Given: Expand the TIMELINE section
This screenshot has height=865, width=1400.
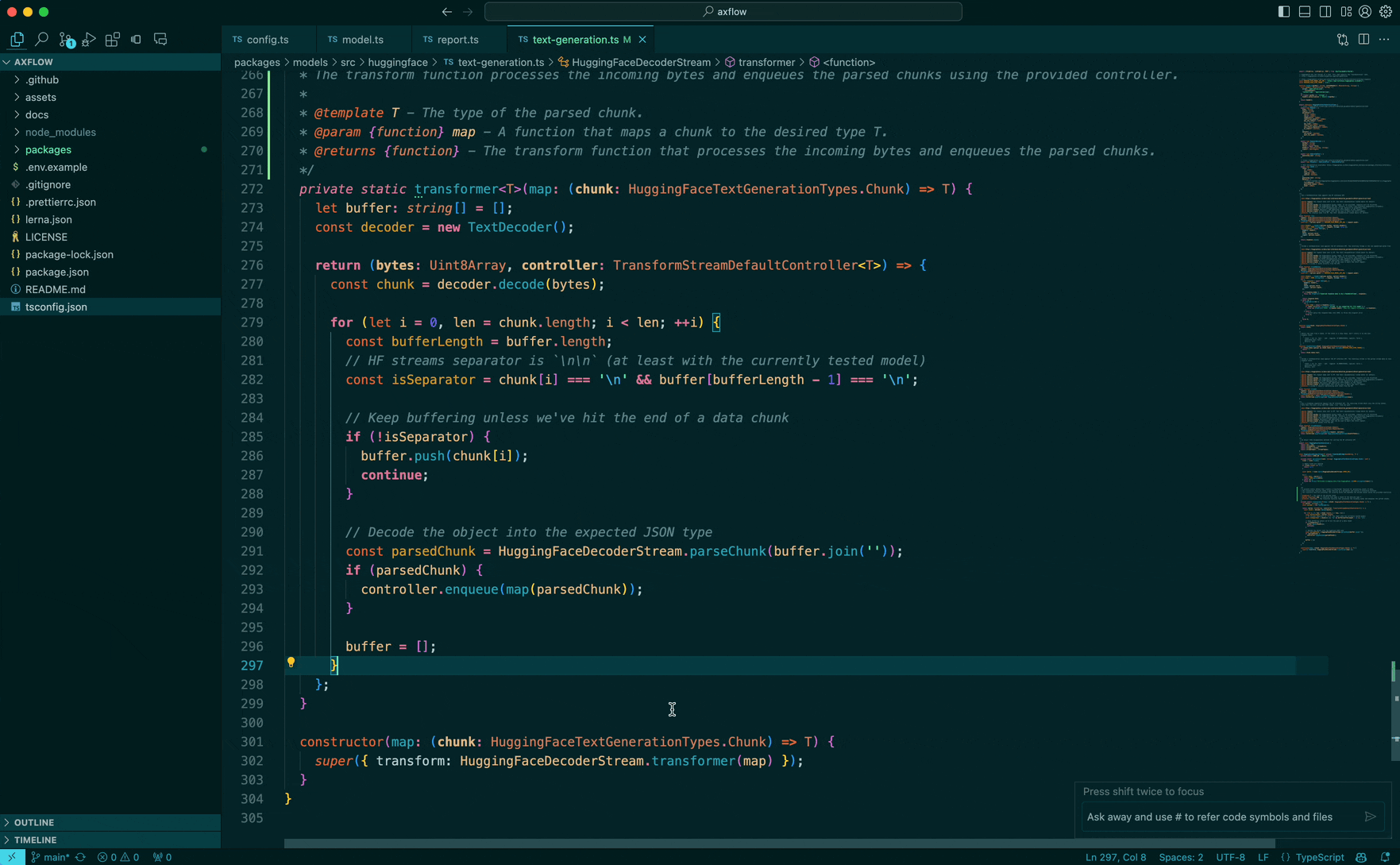Looking at the screenshot, I should click(36, 840).
